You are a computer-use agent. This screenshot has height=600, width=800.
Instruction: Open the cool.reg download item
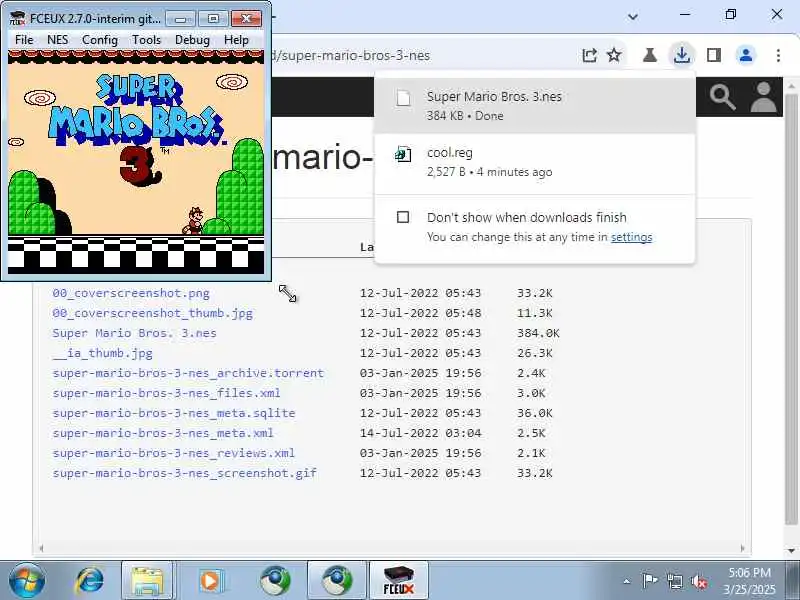tap(534, 162)
